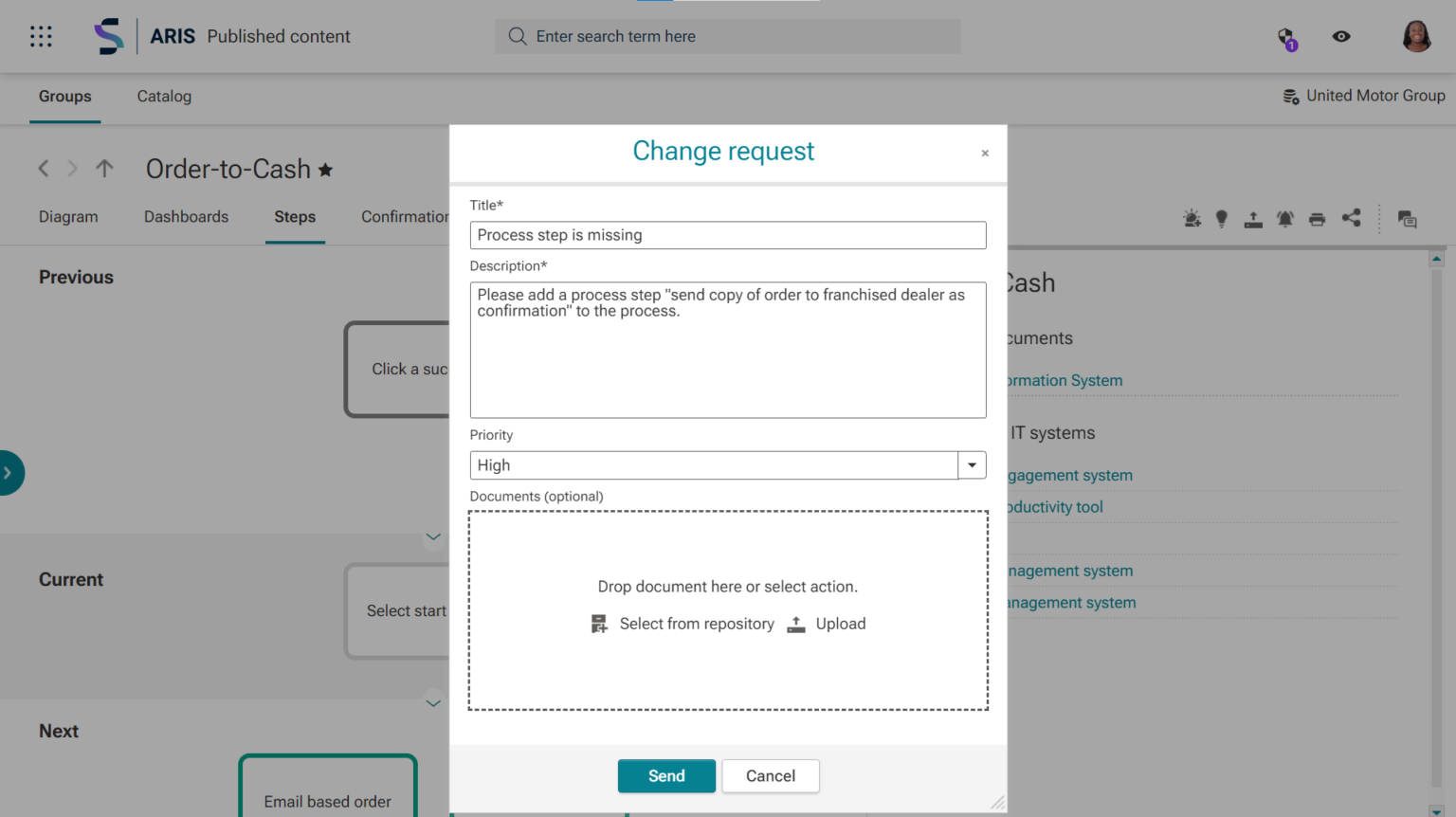Click the Select from repository icon

tap(599, 624)
